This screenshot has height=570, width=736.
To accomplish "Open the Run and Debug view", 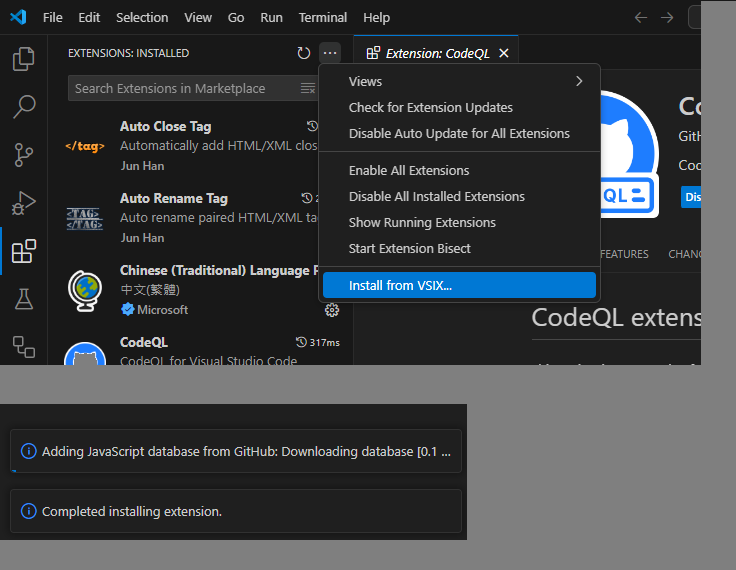I will click(x=23, y=203).
